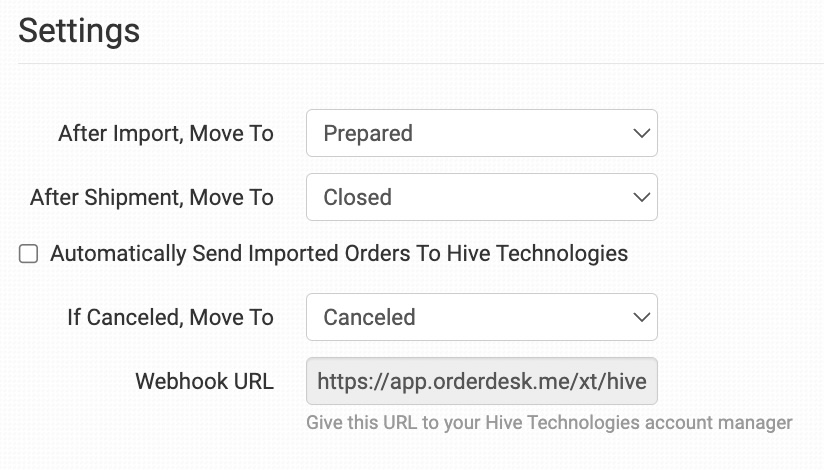
Task: Click the chevron arrow beside Closed
Action: 642,197
